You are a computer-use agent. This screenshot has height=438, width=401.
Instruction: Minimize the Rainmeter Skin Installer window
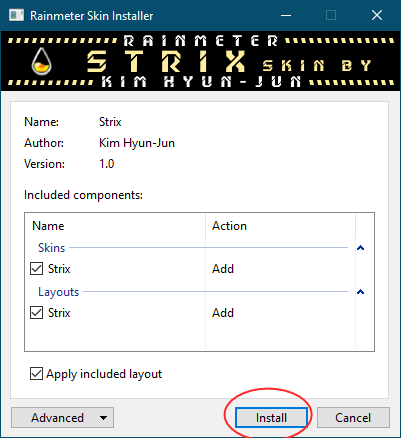(286, 15)
